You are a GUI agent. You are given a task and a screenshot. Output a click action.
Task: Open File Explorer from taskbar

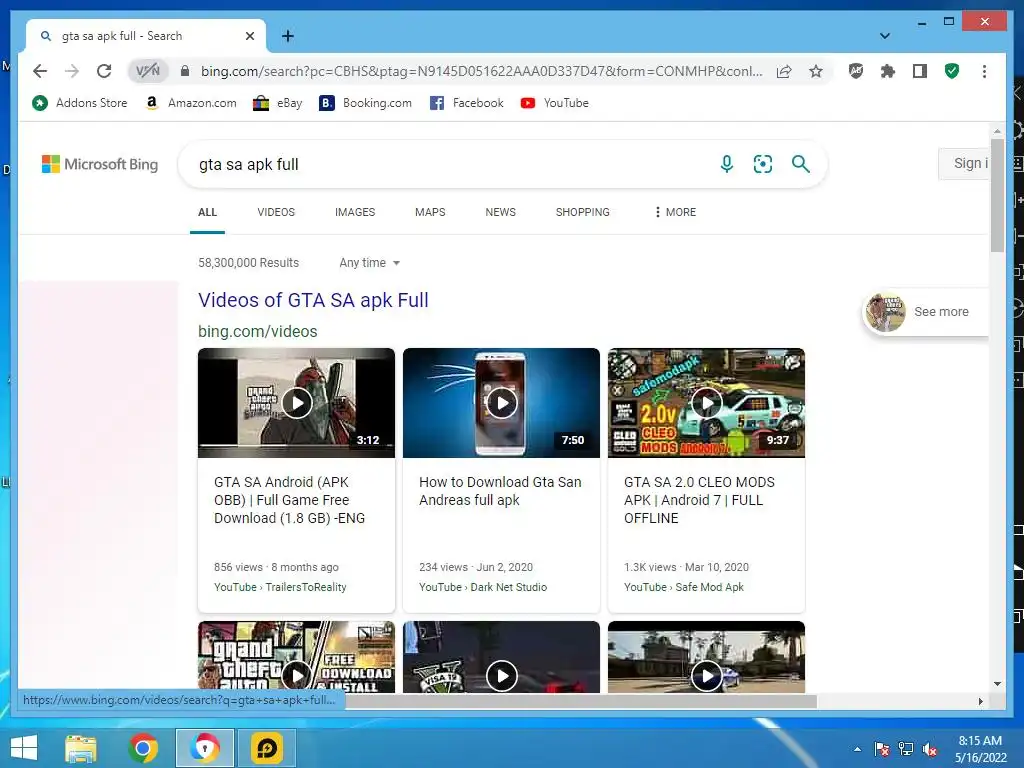coord(81,748)
